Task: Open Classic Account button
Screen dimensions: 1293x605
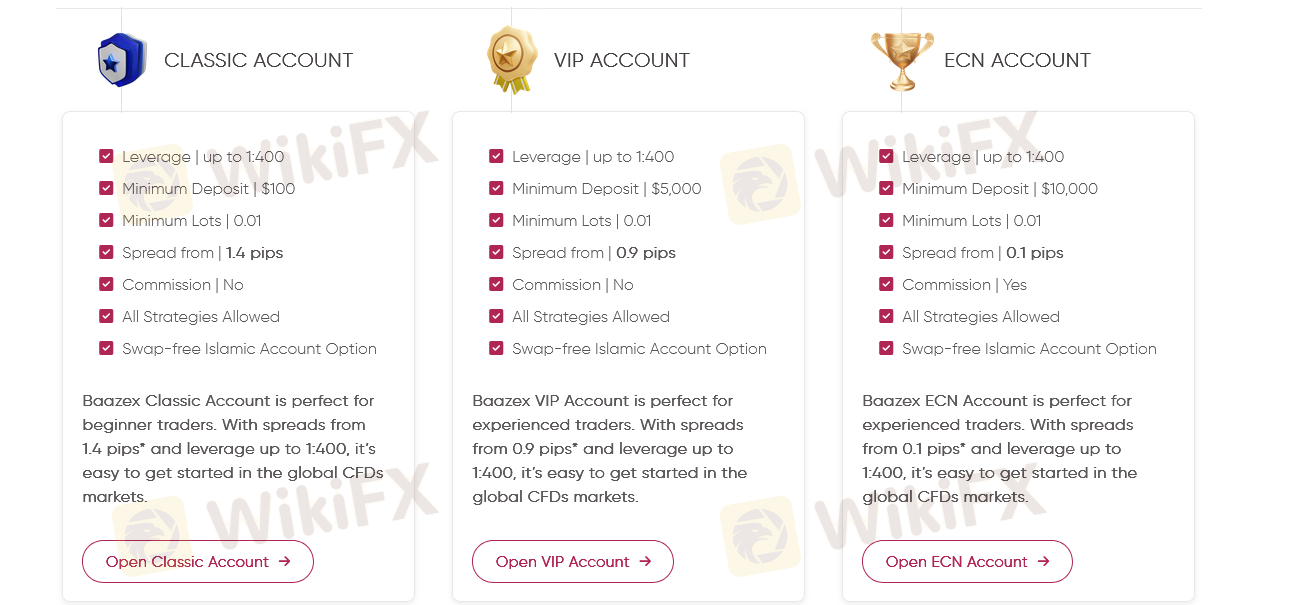Action: (187, 562)
